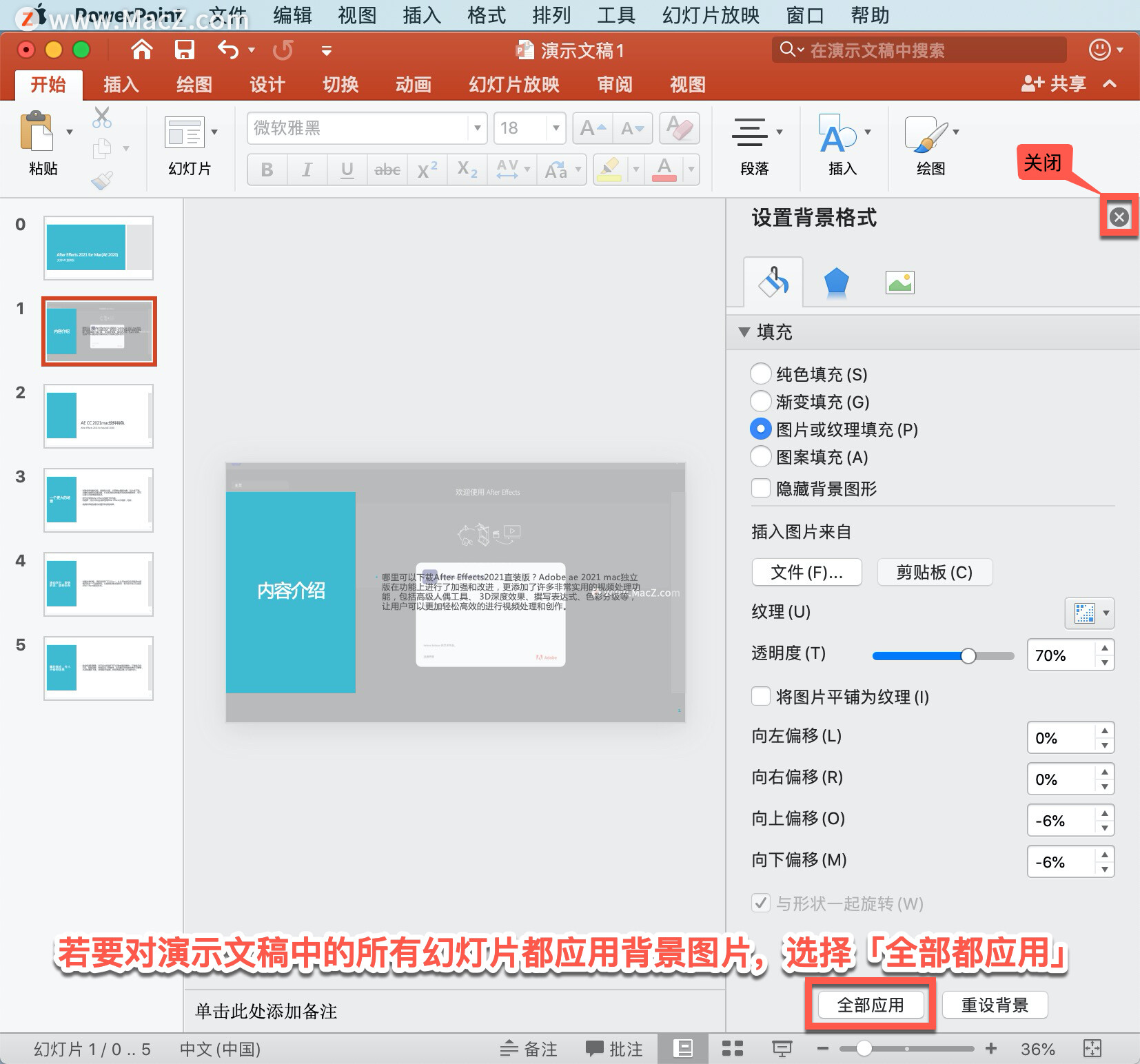Open the Picture options tab icon

coord(899,283)
